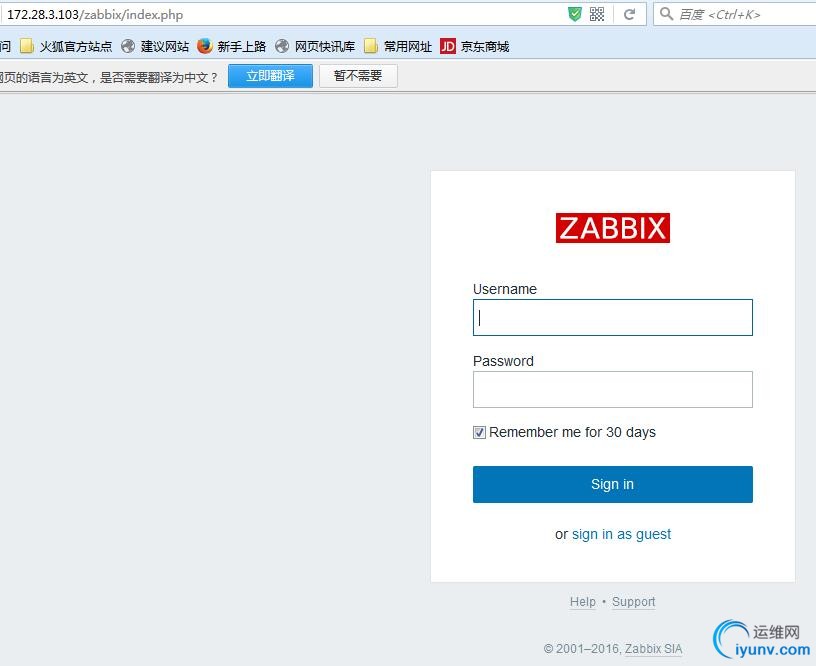Screen dimensions: 816x666
Task: Open the 建议网站 bookmark
Action: [155, 46]
